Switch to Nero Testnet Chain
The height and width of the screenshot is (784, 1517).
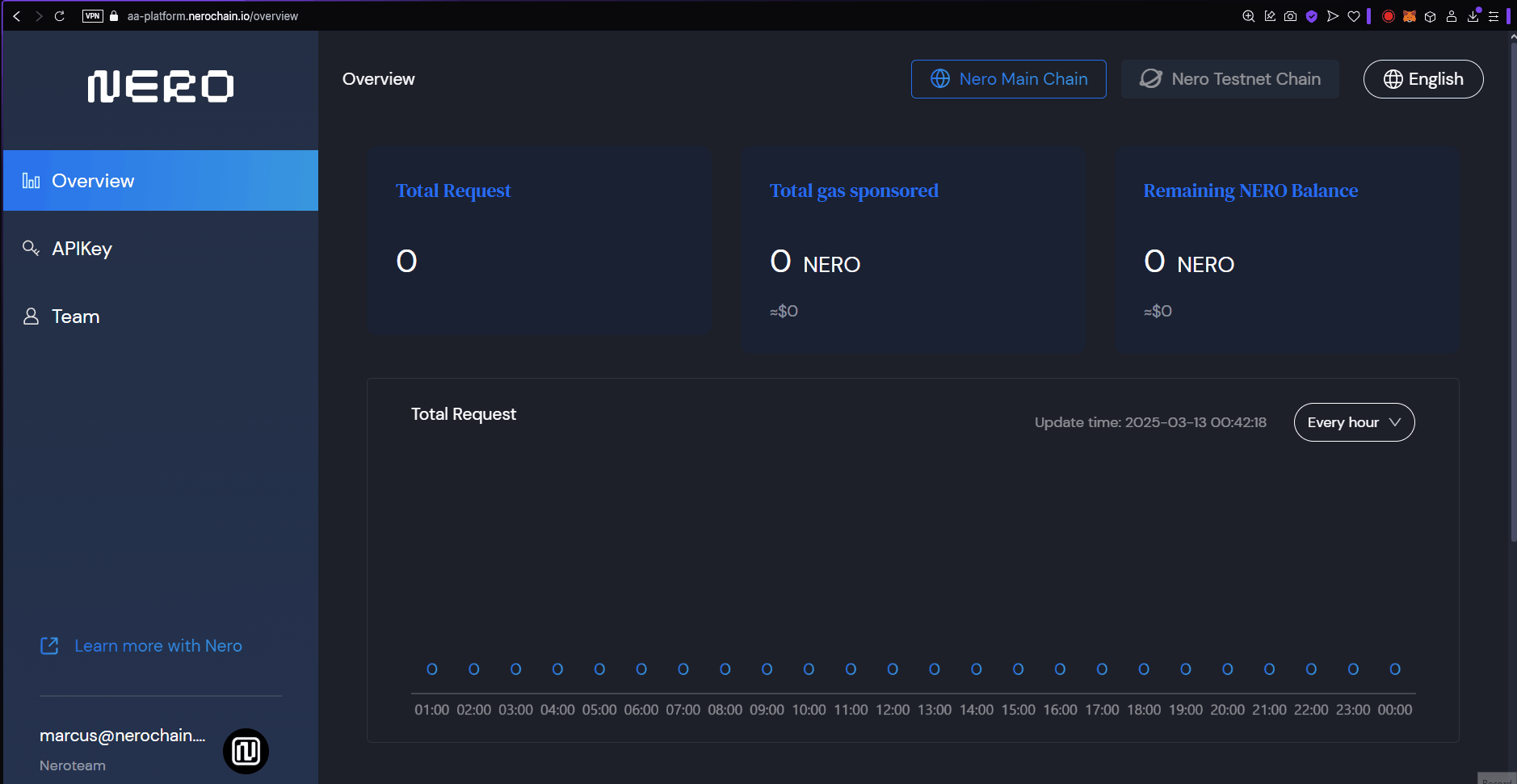pos(1229,79)
